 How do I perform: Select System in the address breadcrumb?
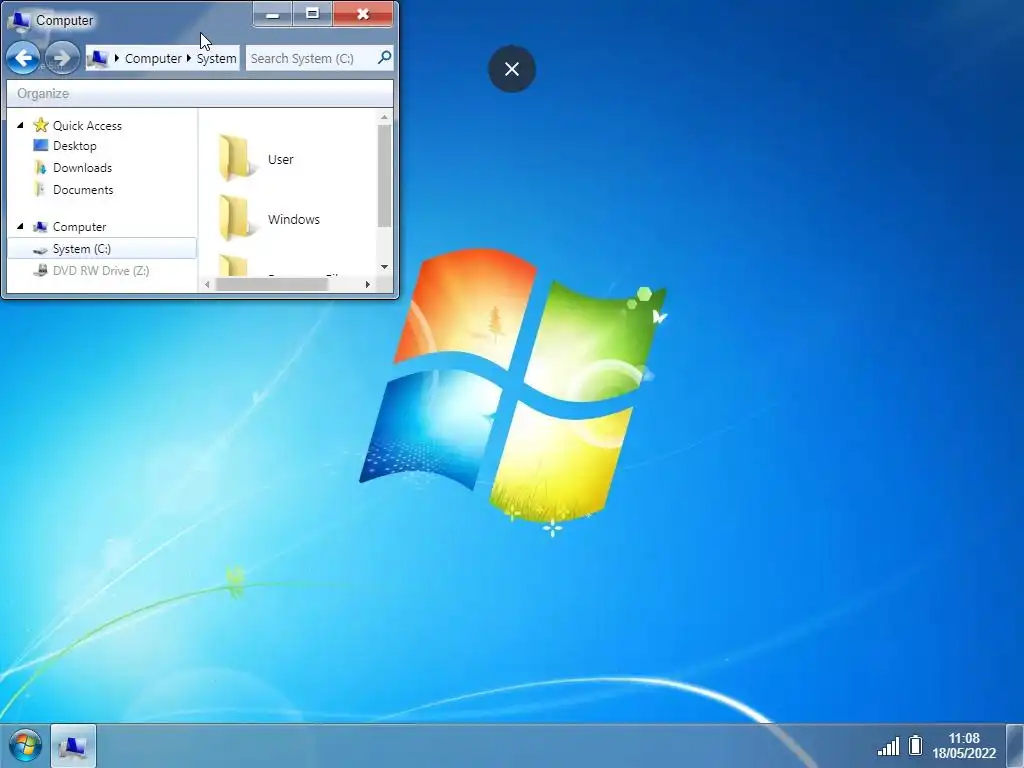click(216, 58)
